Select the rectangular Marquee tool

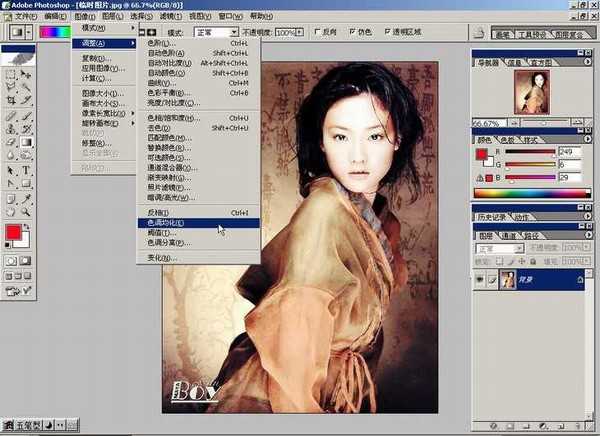click(x=12, y=73)
